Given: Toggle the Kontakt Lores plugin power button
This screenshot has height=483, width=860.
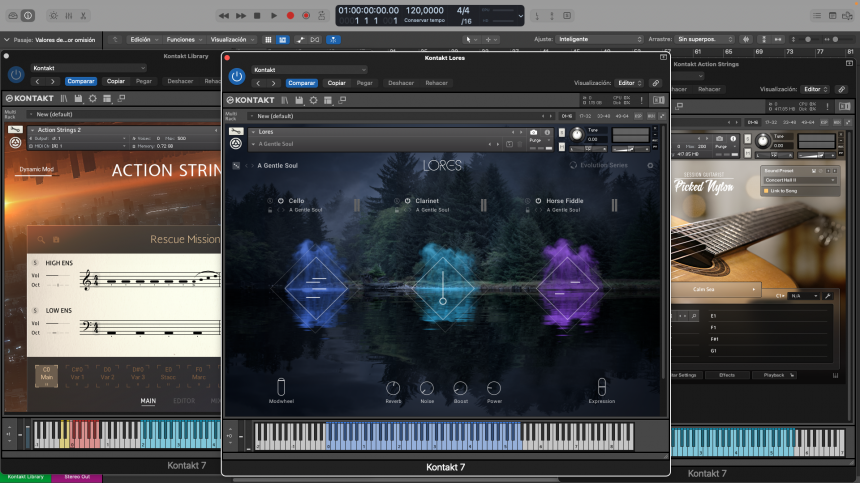Looking at the screenshot, I should pos(237,77).
